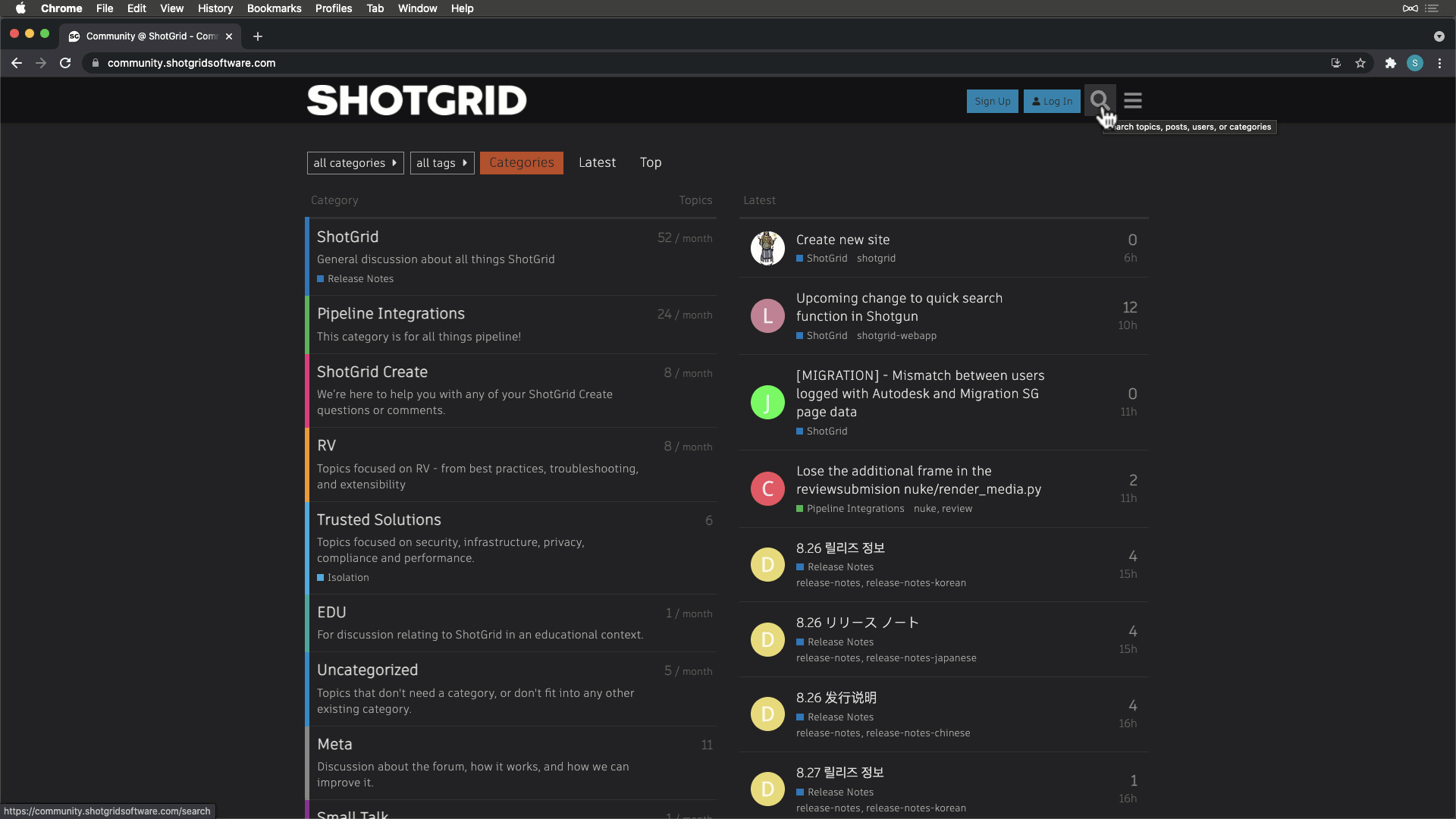1456x819 pixels.
Task: Open Chrome three-dot menu
Action: pyautogui.click(x=1439, y=63)
